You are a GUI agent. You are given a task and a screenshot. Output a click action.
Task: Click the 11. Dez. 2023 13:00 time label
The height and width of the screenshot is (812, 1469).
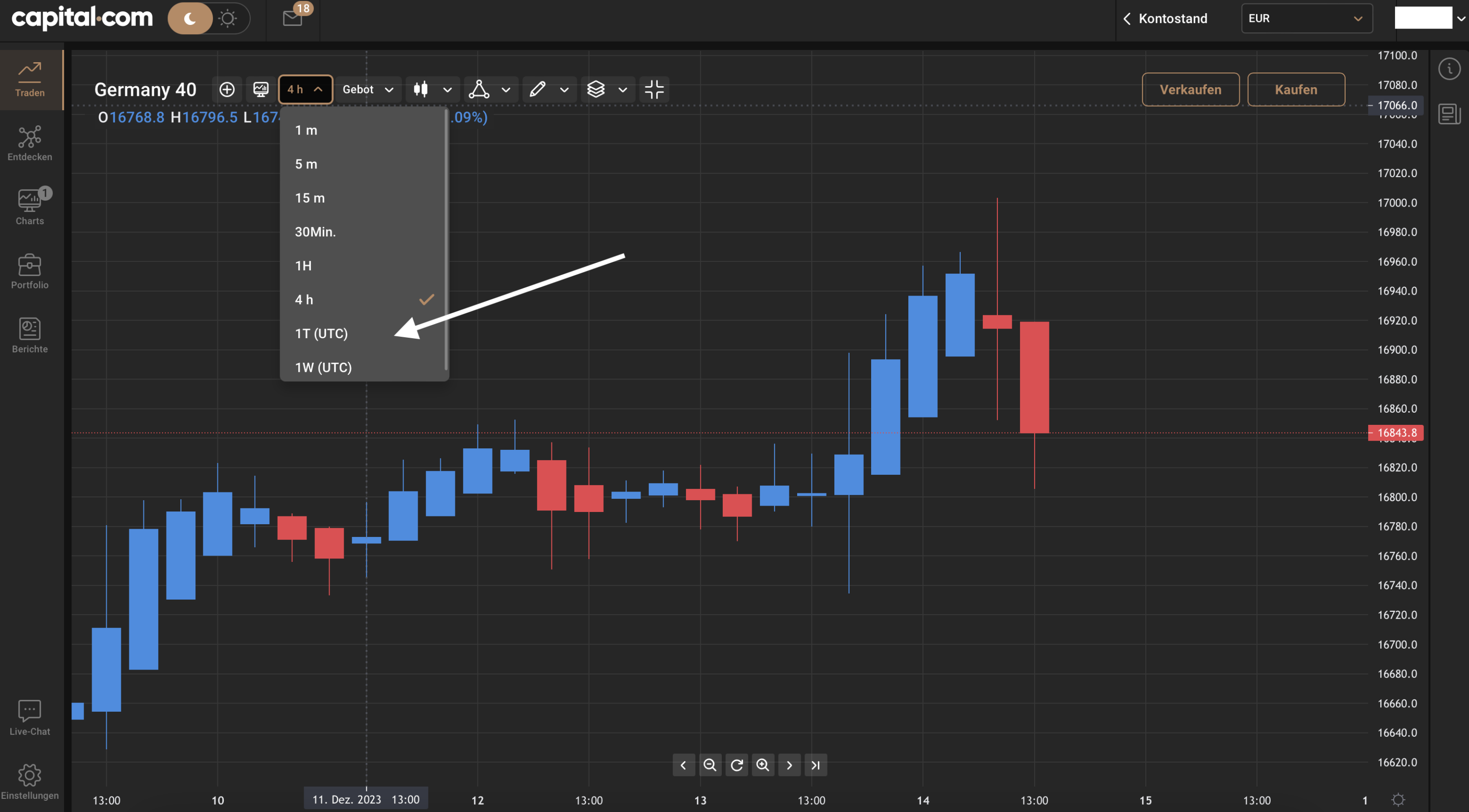point(366,799)
